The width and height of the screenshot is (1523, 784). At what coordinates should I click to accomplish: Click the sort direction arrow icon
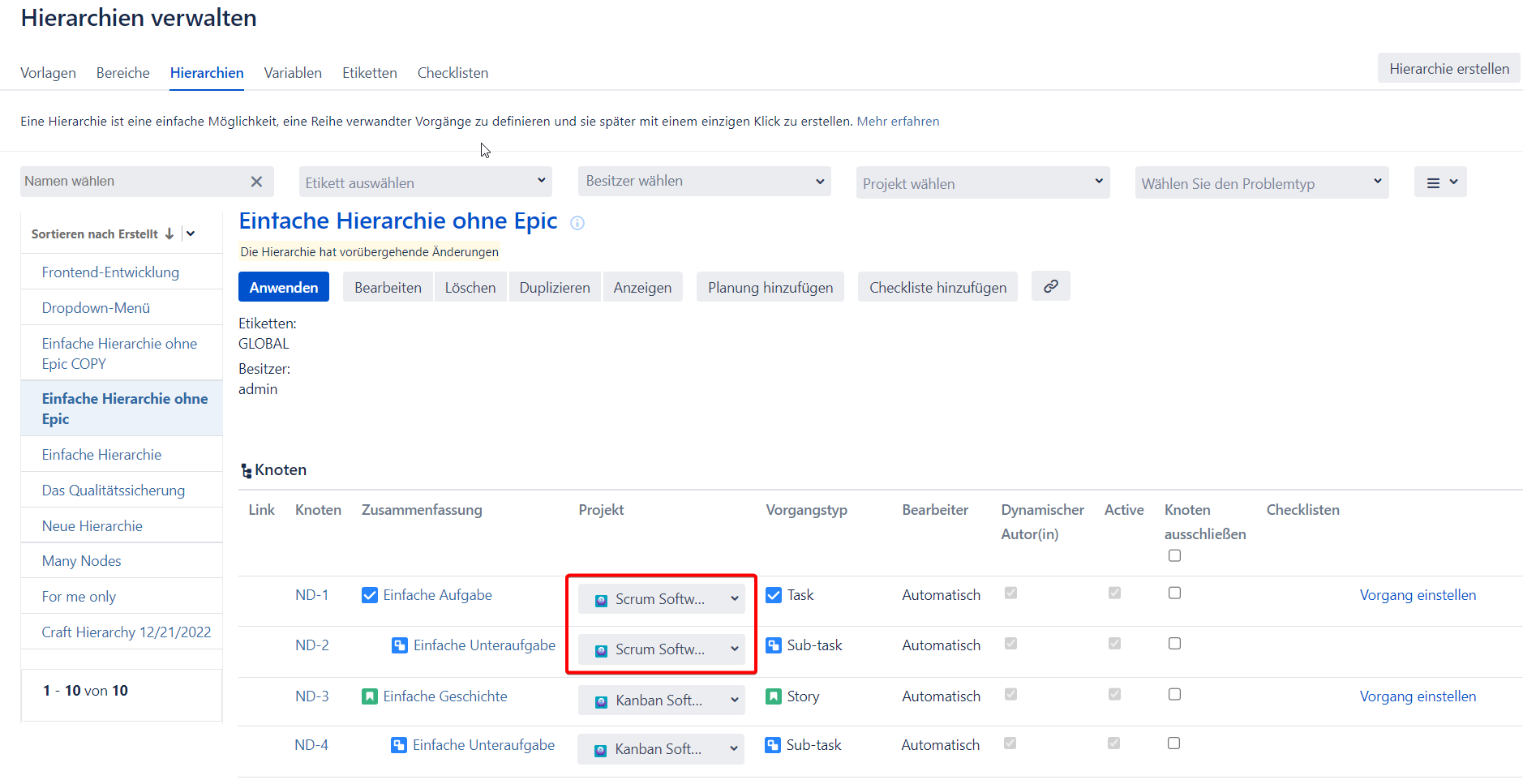click(x=169, y=233)
